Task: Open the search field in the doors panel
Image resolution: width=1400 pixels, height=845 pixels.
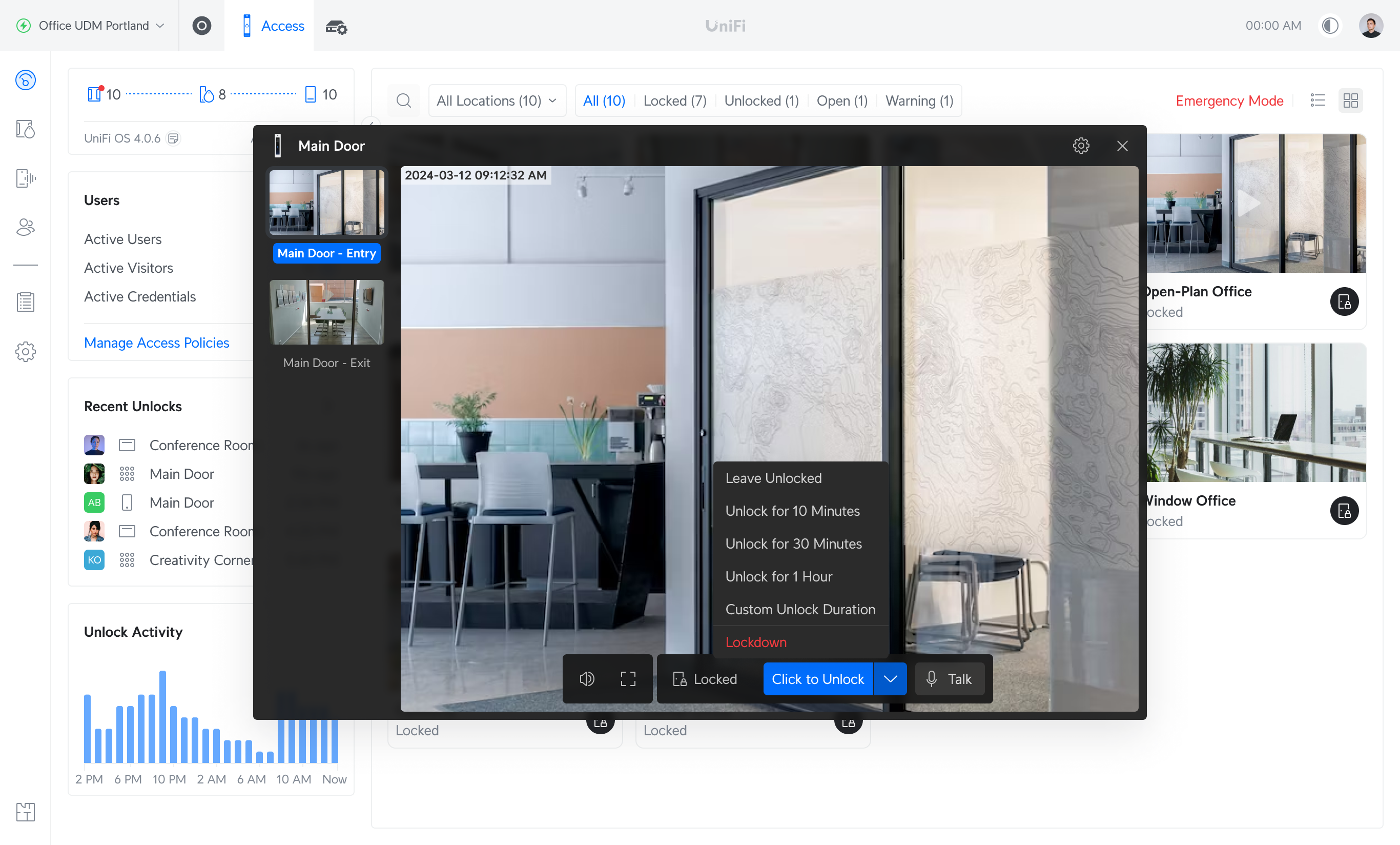Action: pyautogui.click(x=404, y=100)
